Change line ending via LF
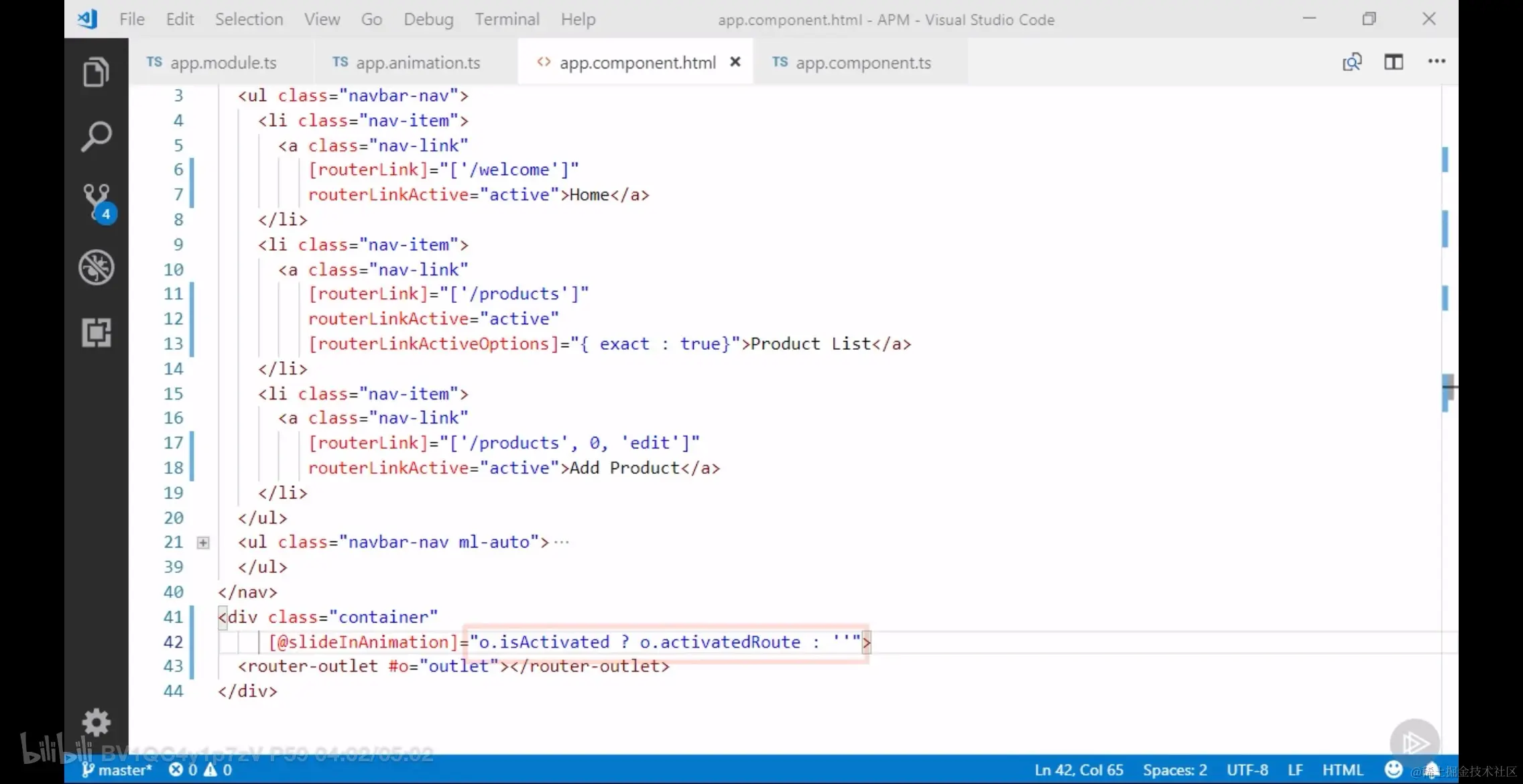Image resolution: width=1523 pixels, height=784 pixels. coord(1295,770)
